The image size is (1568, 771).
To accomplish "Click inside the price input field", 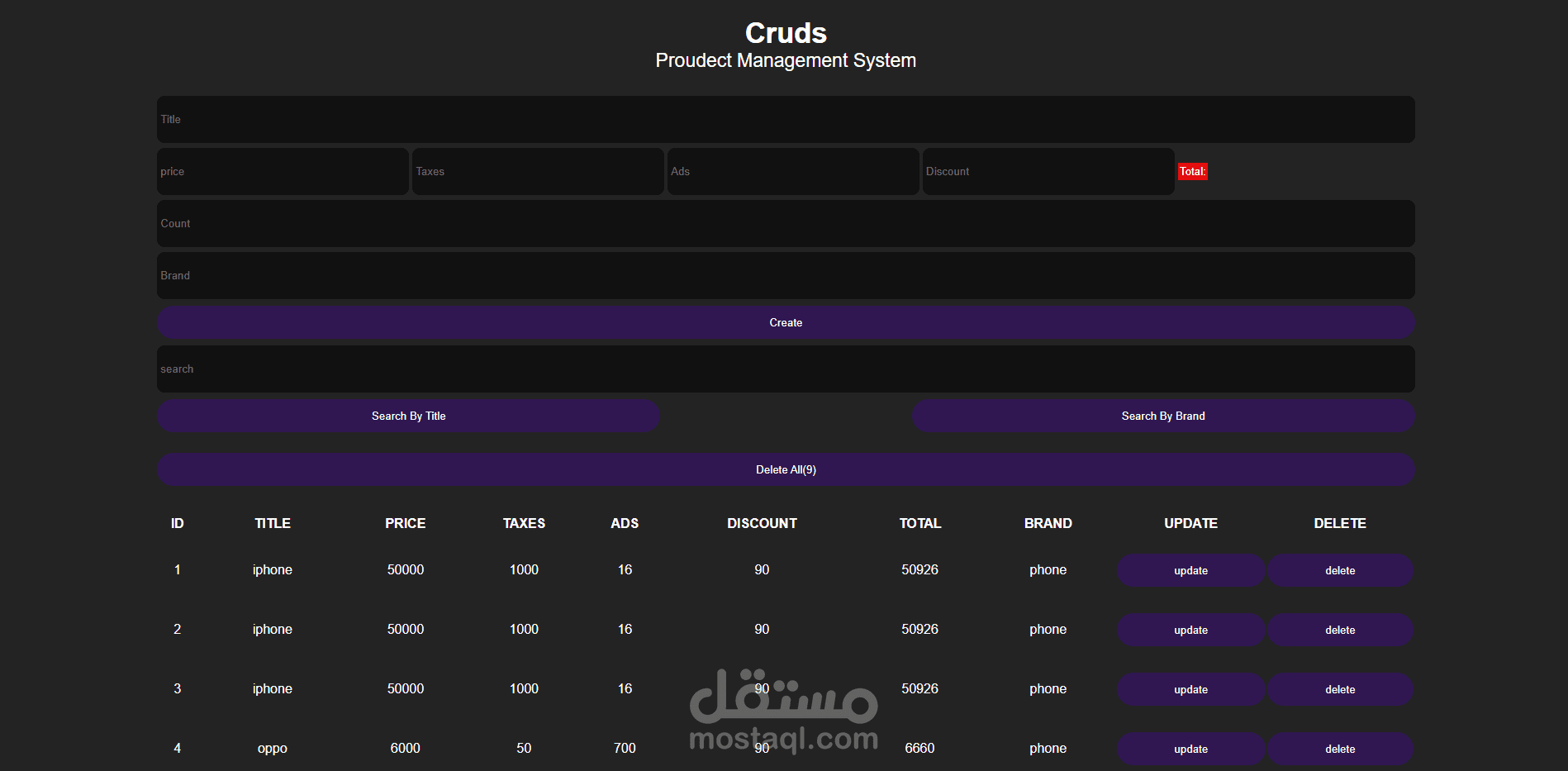I will point(283,171).
